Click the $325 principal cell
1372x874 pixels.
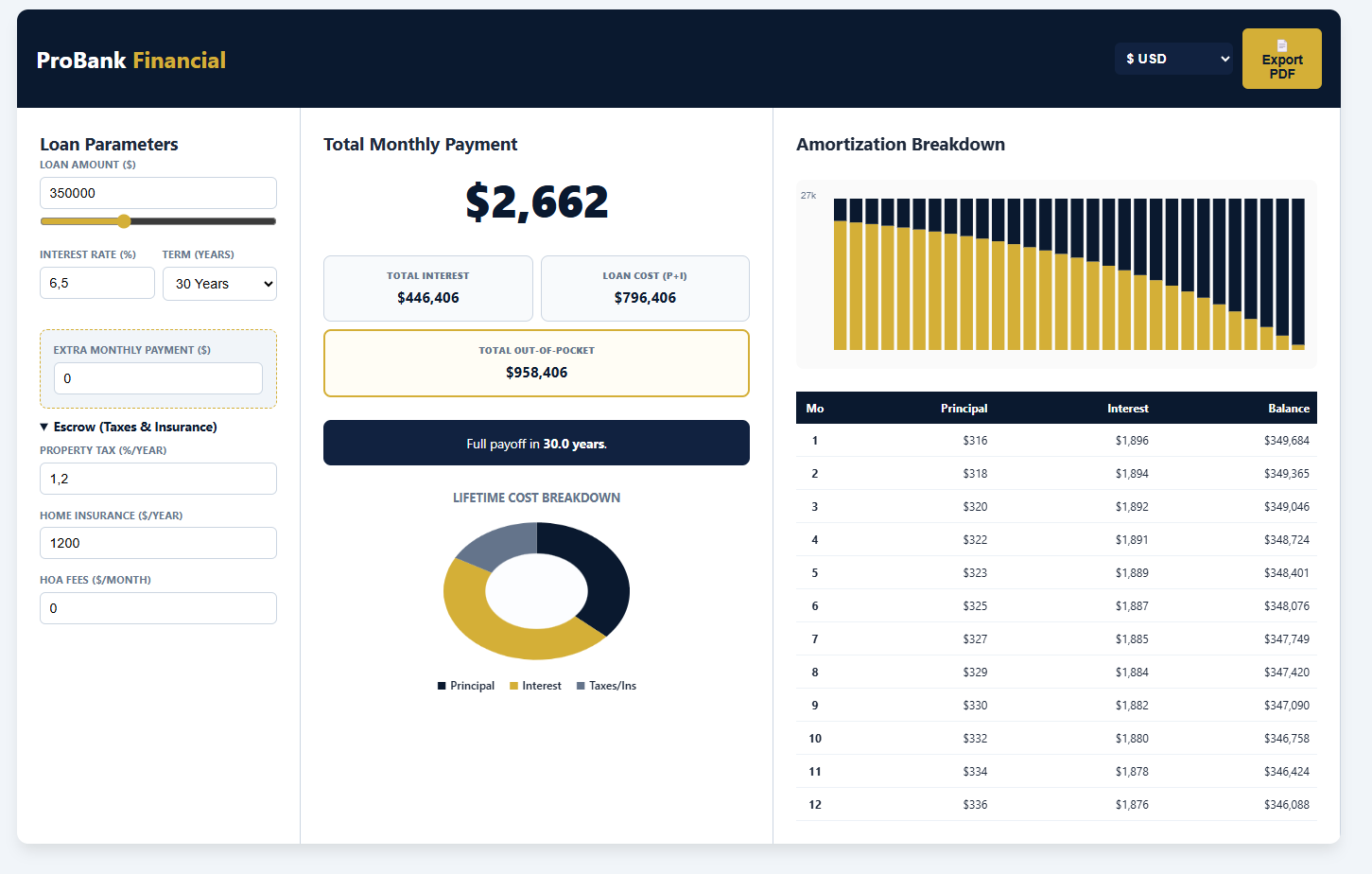pos(975,606)
